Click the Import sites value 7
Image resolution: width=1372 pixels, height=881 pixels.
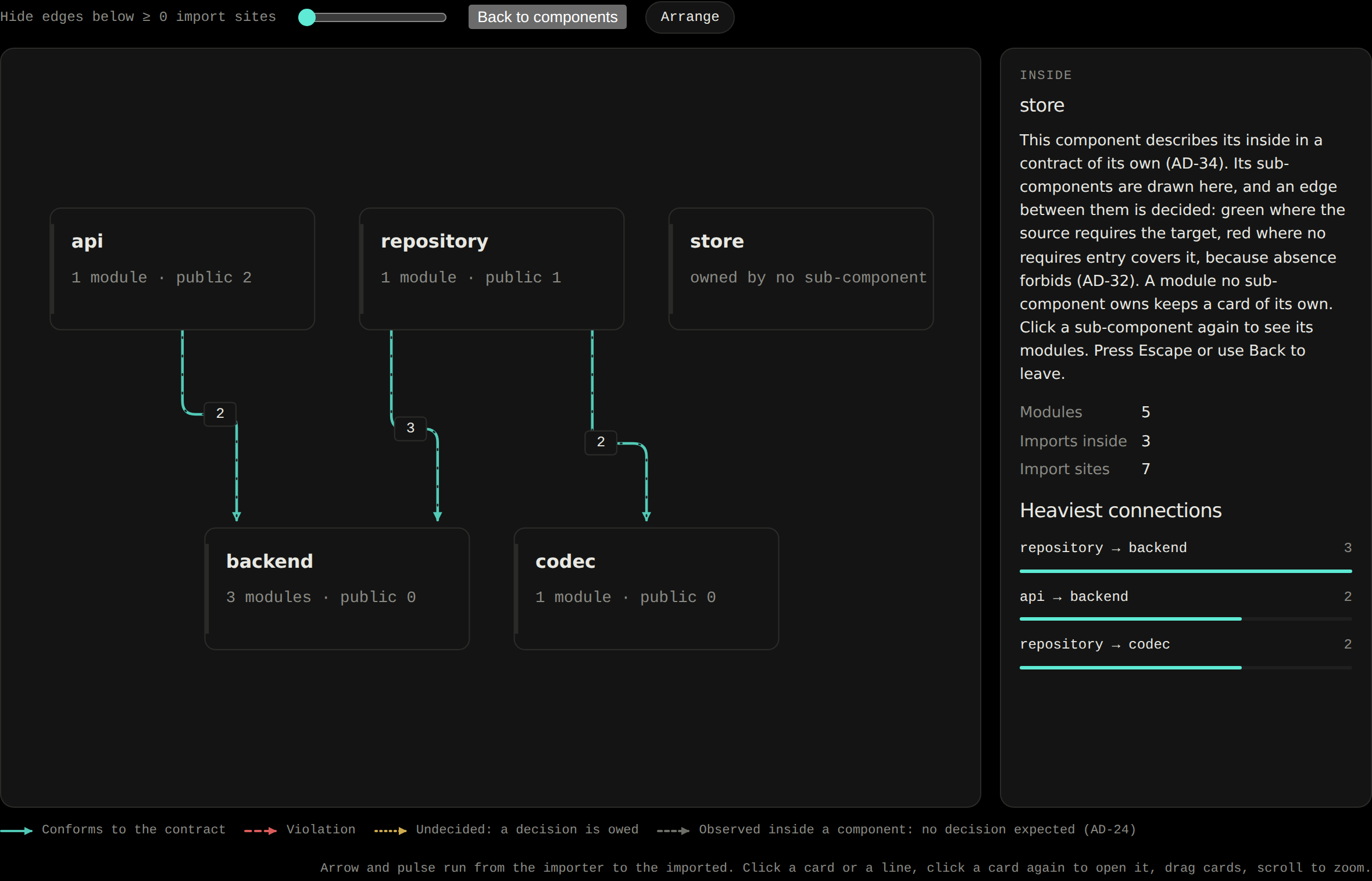coord(1146,469)
